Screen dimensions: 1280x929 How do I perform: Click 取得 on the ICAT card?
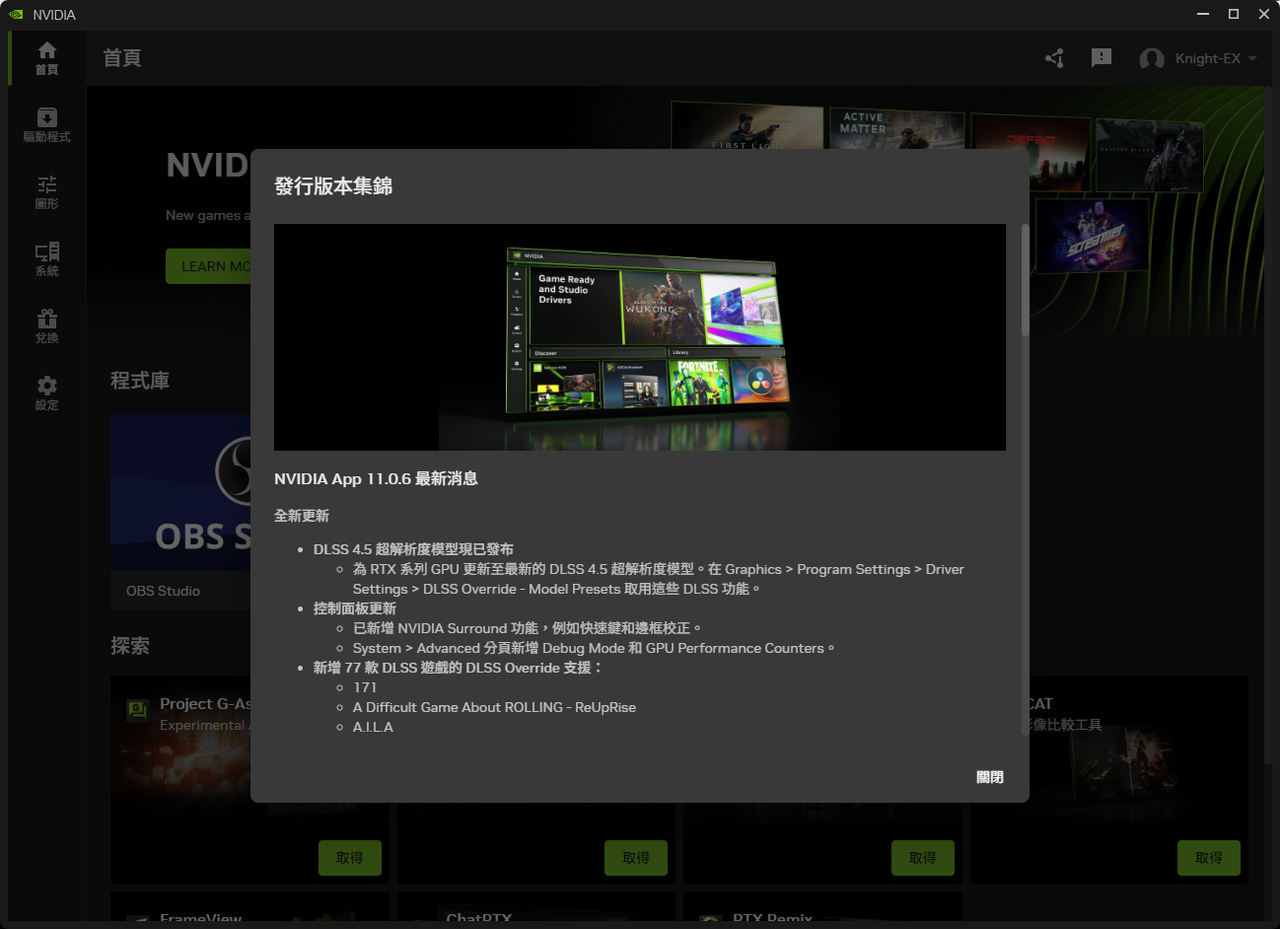(1209, 857)
